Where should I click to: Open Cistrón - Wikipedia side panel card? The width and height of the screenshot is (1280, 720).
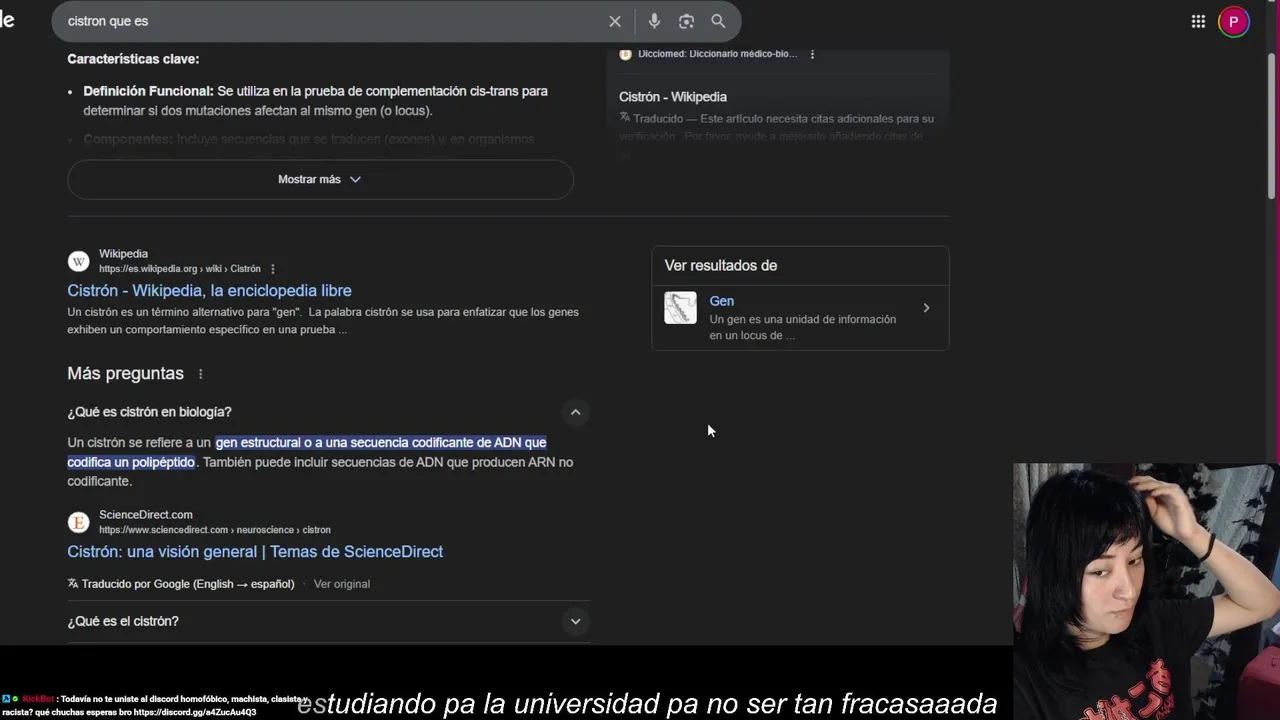[673, 97]
